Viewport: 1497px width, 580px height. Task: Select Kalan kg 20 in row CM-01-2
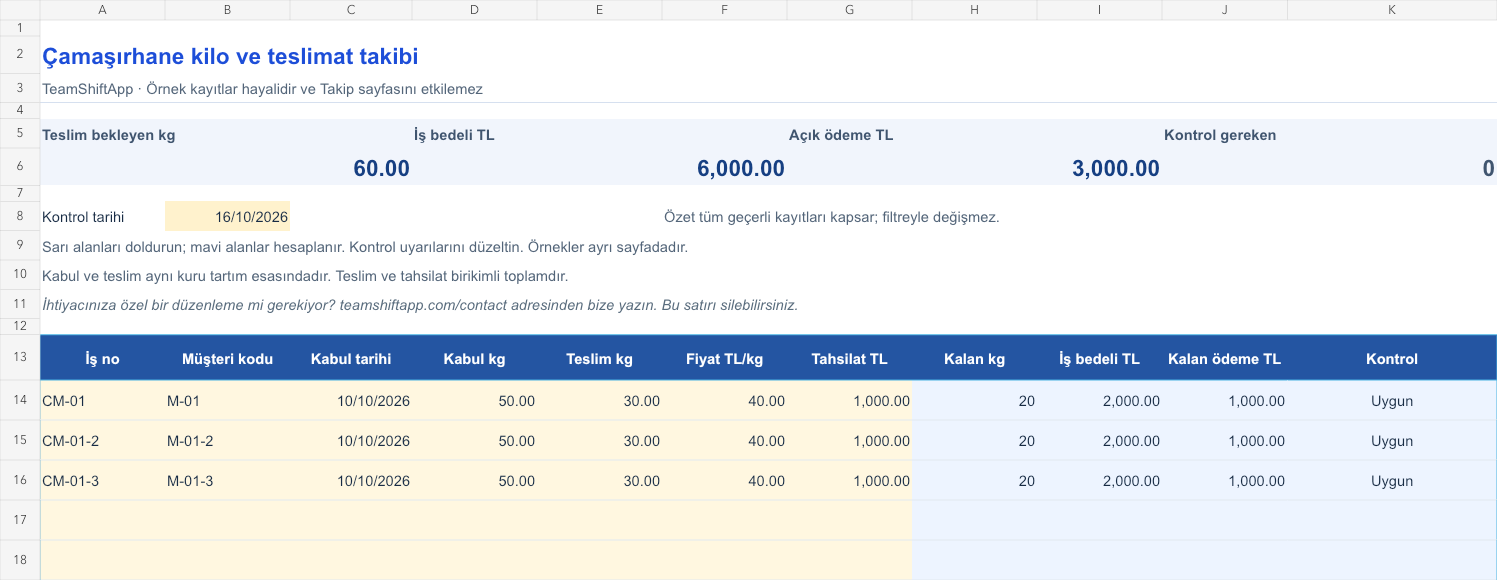974,441
